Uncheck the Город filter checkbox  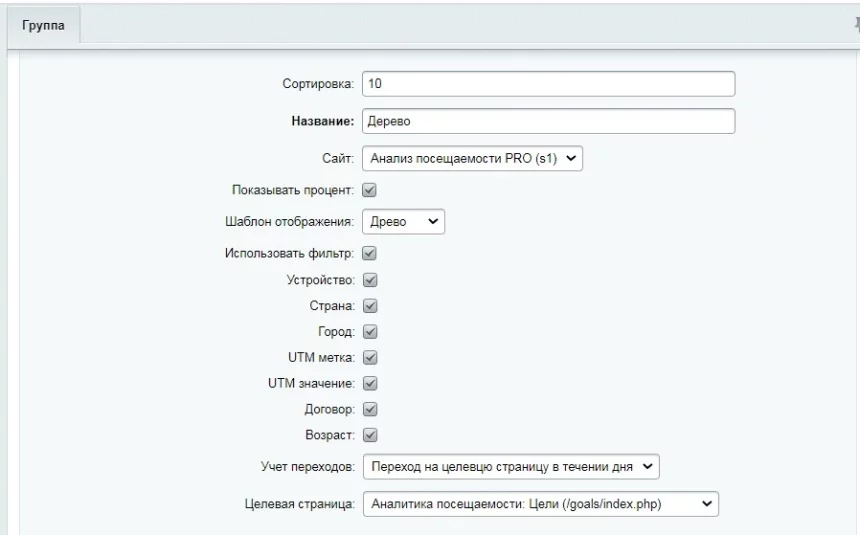coord(369,331)
